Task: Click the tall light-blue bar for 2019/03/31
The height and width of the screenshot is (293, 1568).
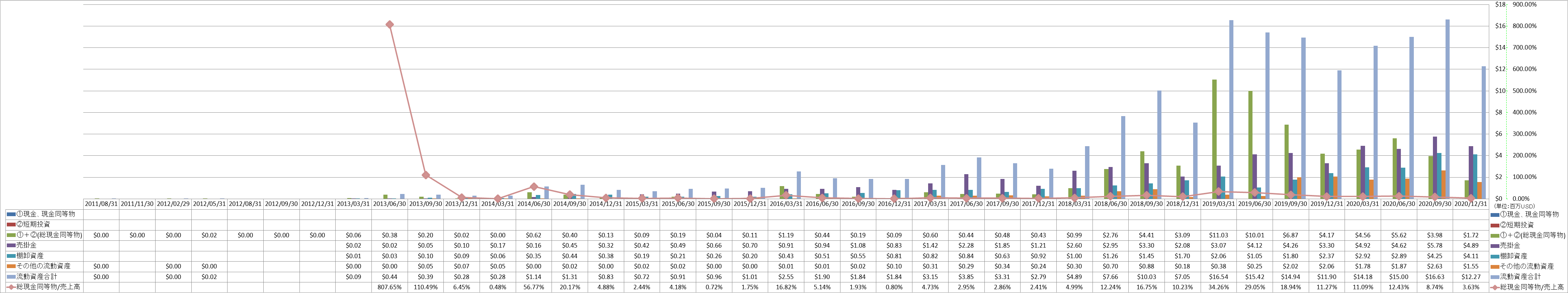Action: (1231, 110)
